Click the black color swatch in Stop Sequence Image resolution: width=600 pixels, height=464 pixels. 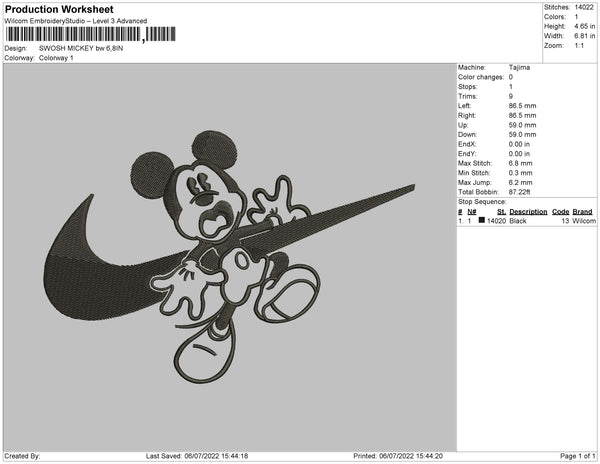click(x=482, y=220)
